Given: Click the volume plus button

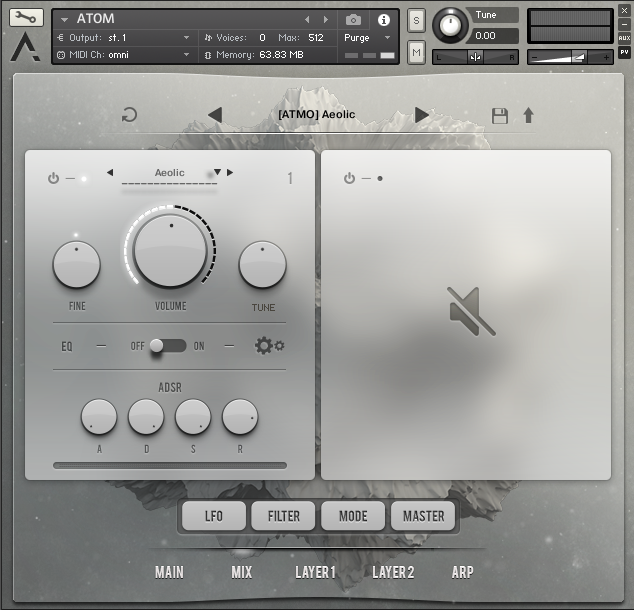Looking at the screenshot, I should 606,58.
